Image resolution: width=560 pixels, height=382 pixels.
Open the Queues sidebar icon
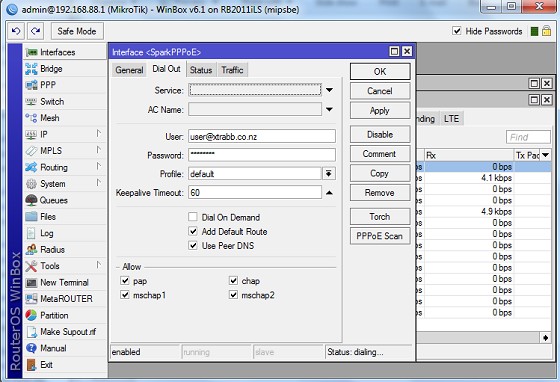31,200
